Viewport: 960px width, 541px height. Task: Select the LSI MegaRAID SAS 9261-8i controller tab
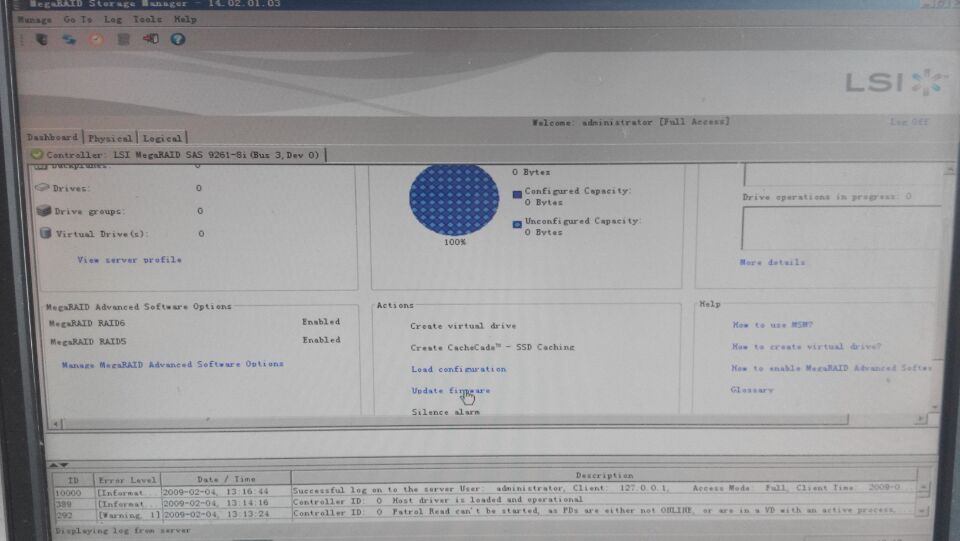tap(176, 155)
